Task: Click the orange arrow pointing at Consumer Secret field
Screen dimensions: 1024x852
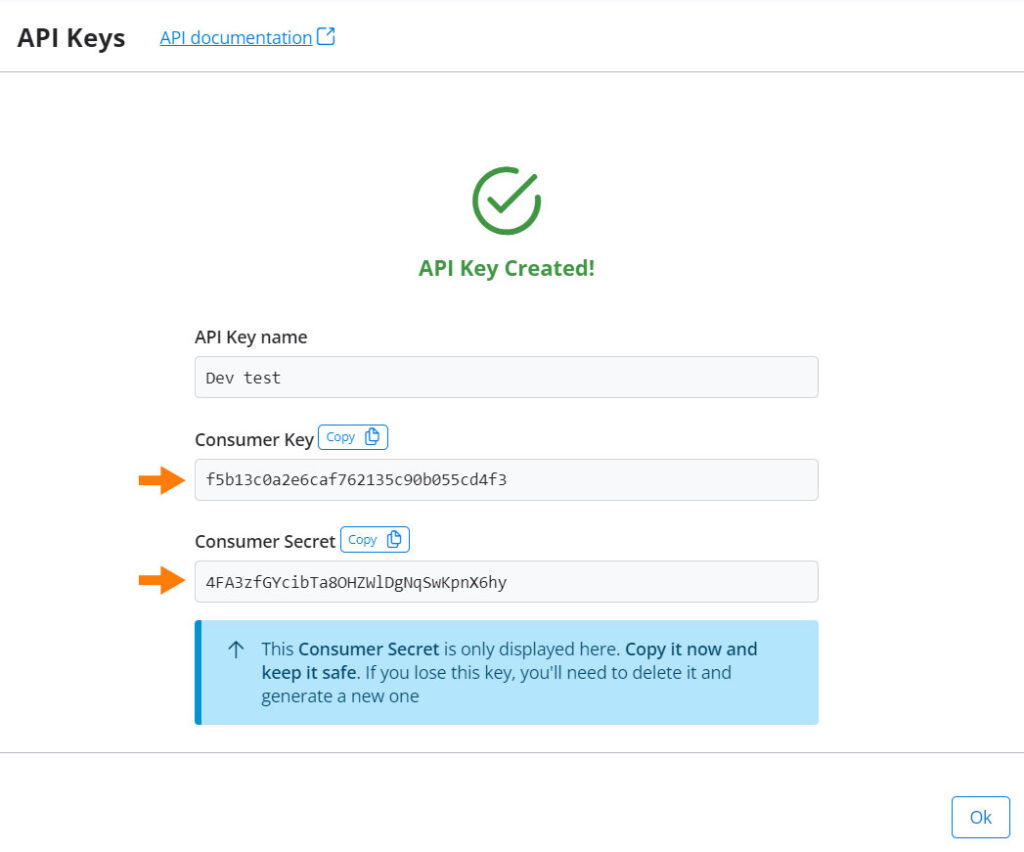Action: (x=166, y=581)
